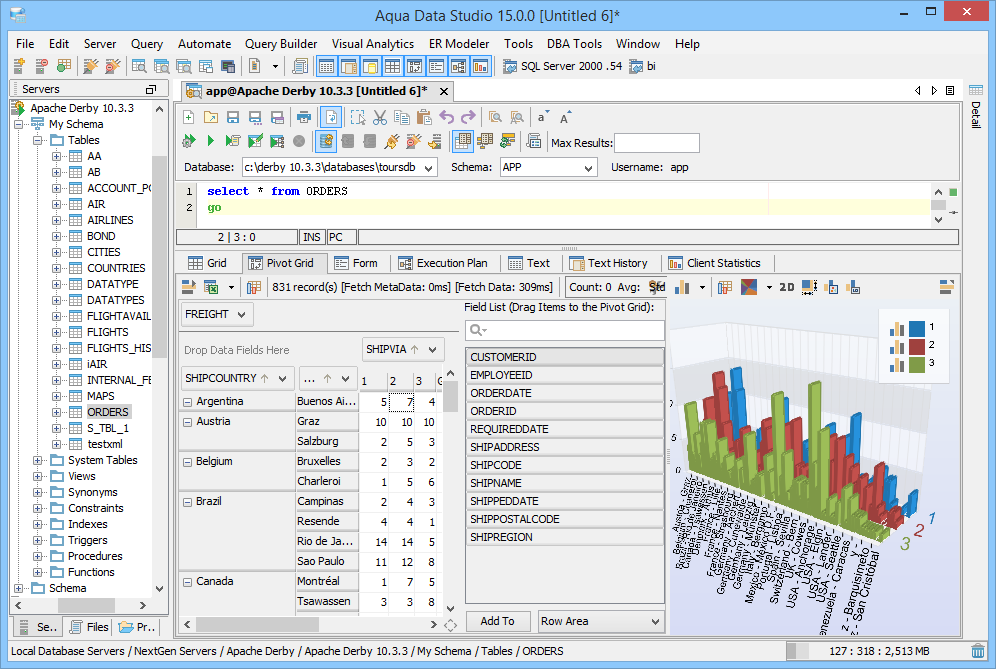Click the SQL Server 2000 .54 shortcut

(563, 66)
